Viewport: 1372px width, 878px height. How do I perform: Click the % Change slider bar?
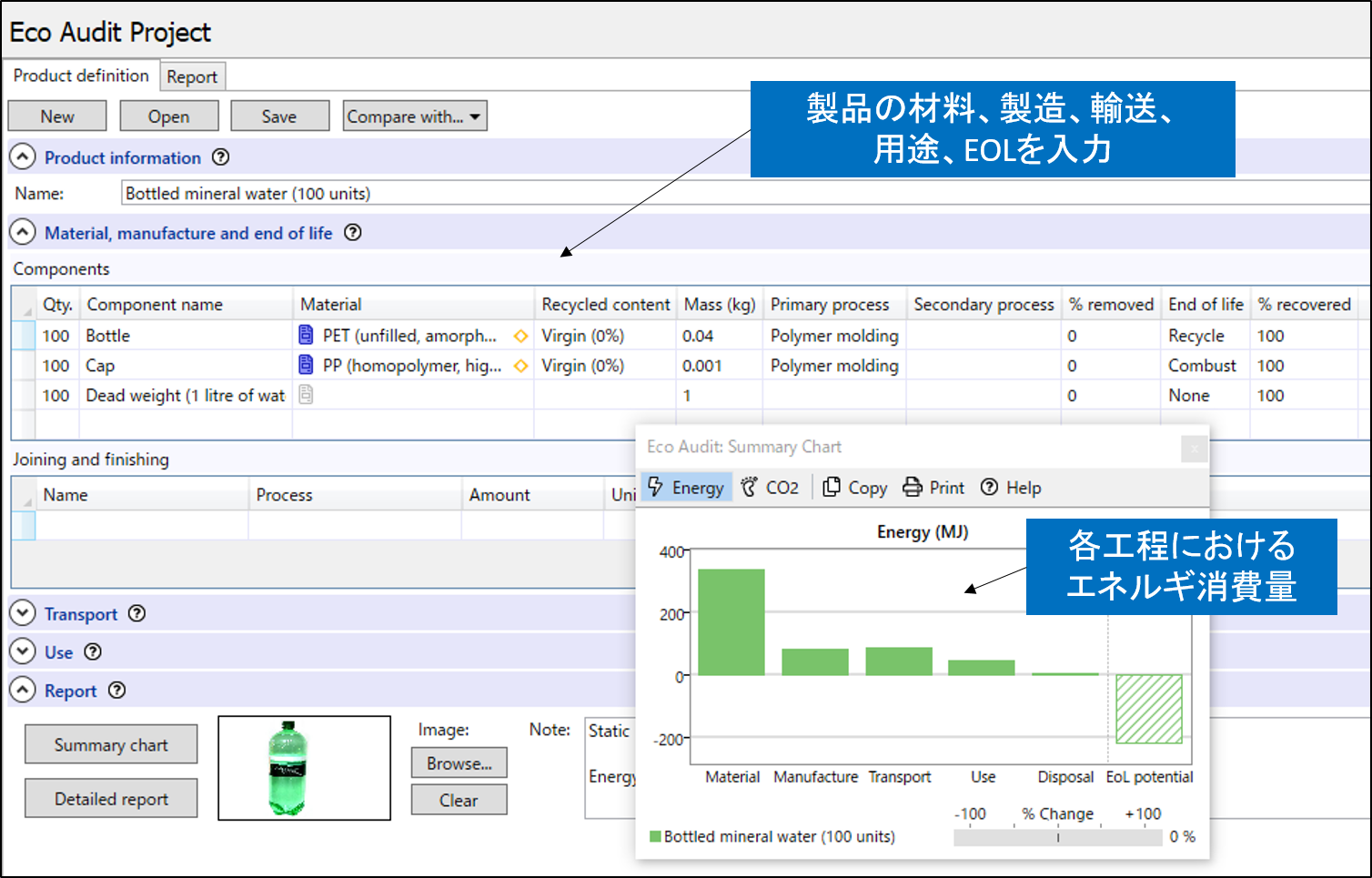(1057, 837)
